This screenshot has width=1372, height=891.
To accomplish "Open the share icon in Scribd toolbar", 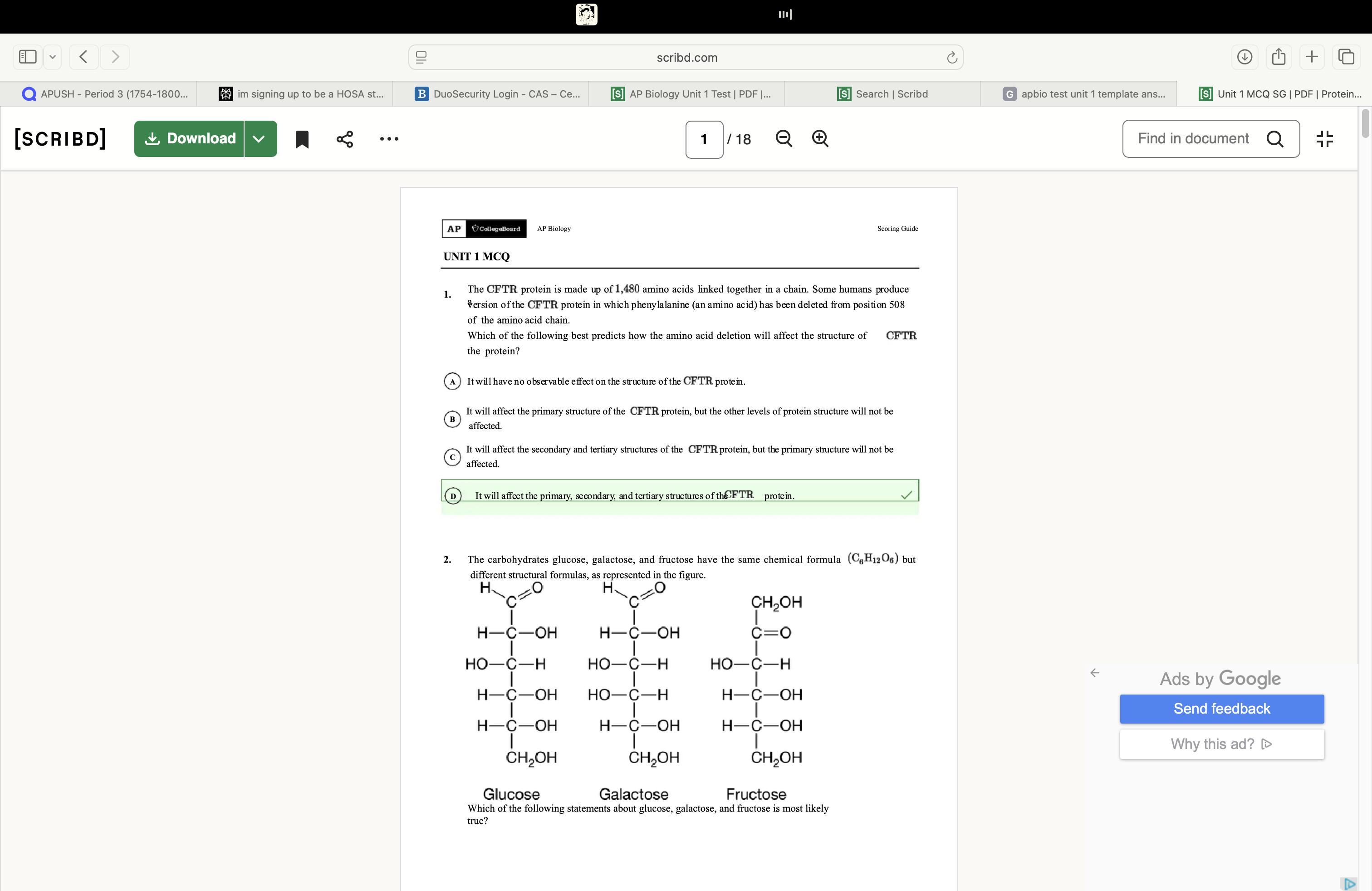I will [x=345, y=139].
